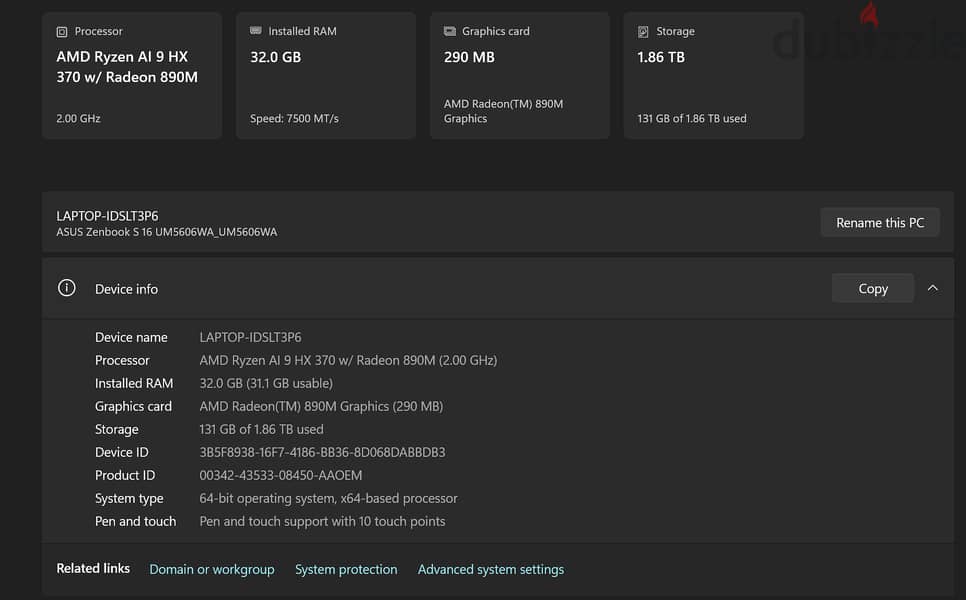Rename this PC button

pyautogui.click(x=880, y=222)
